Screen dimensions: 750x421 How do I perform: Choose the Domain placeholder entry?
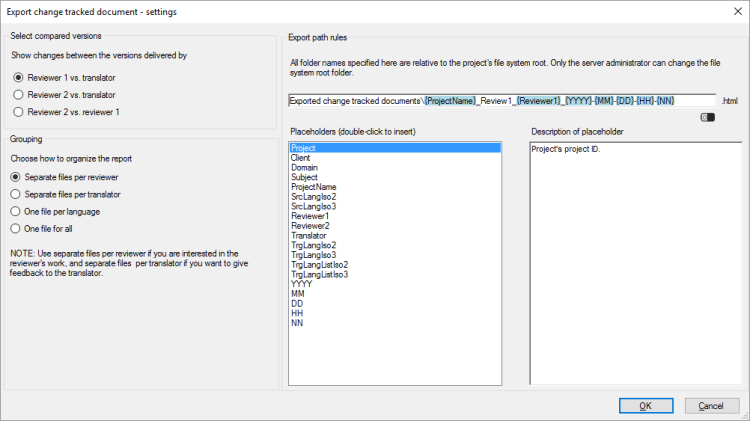304,167
